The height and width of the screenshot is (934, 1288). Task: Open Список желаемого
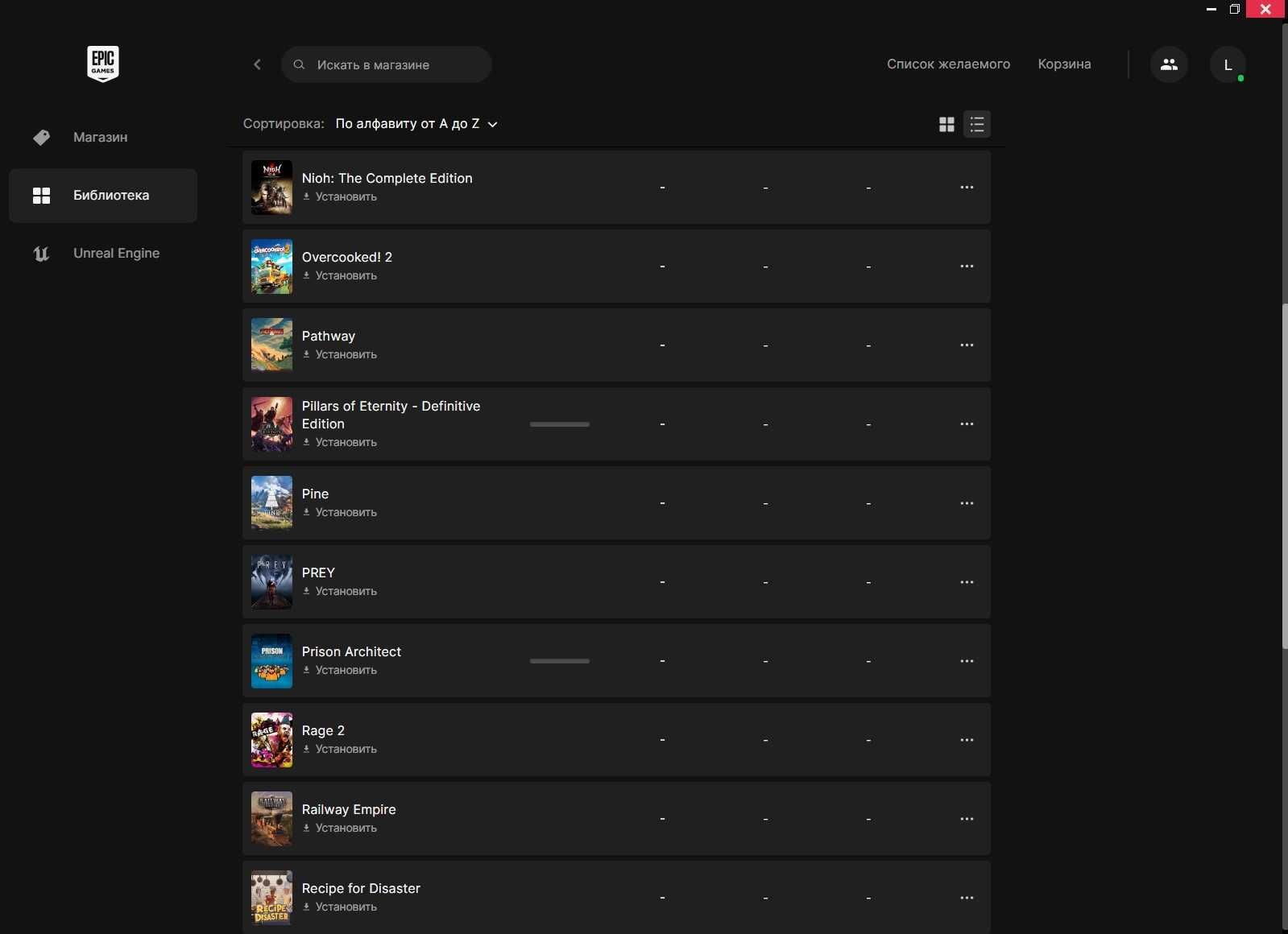click(948, 64)
